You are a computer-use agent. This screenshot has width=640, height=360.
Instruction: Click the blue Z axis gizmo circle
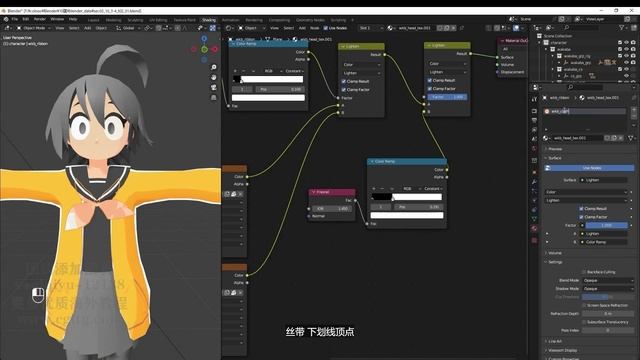204,39
